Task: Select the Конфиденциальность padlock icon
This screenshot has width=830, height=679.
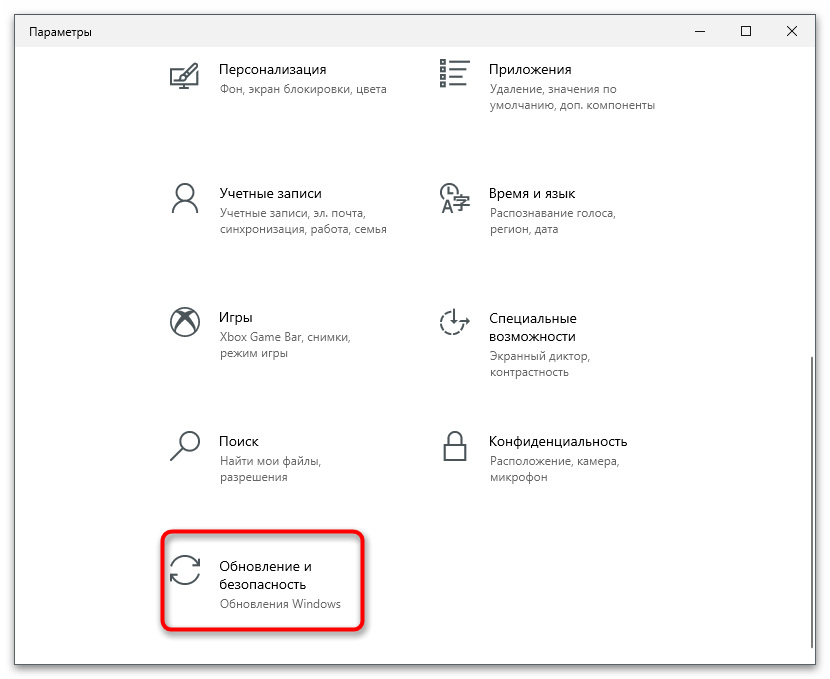Action: click(455, 446)
